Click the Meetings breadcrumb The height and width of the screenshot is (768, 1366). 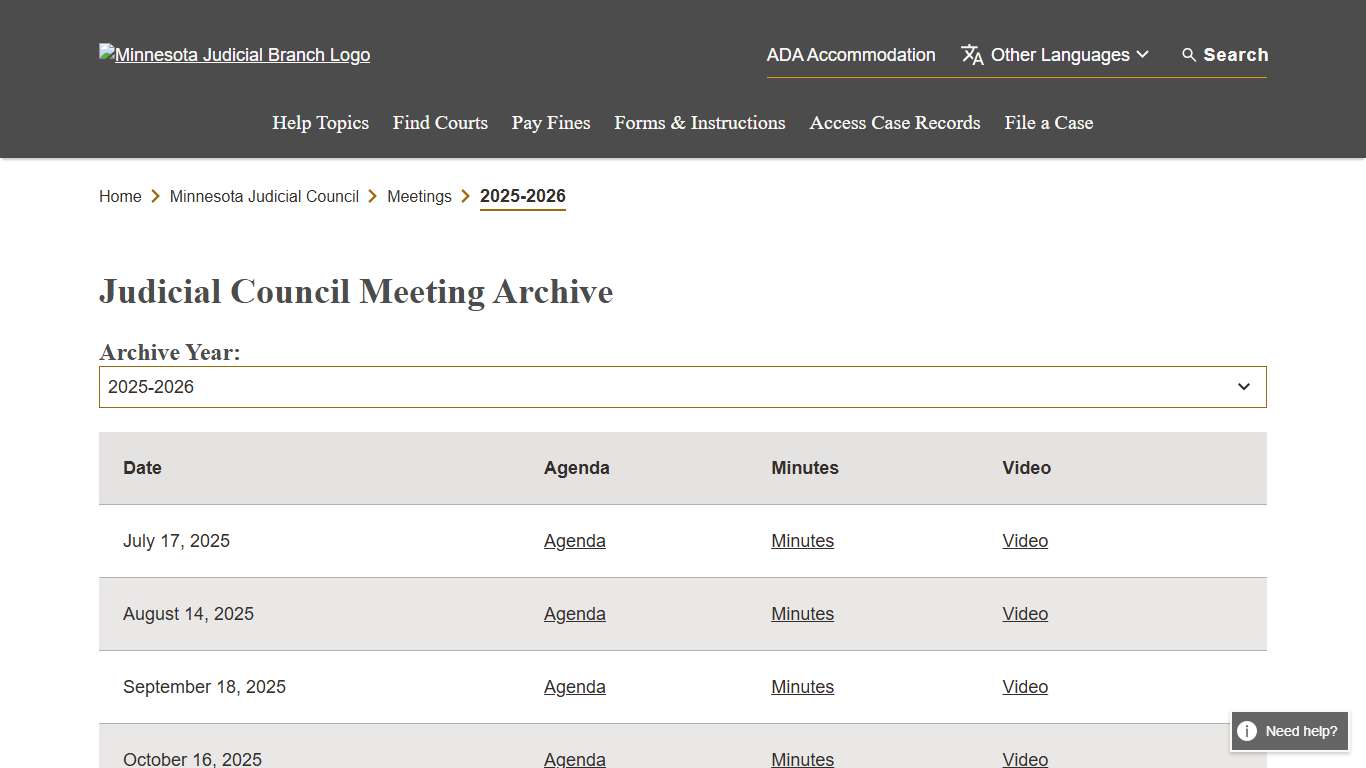click(x=419, y=197)
